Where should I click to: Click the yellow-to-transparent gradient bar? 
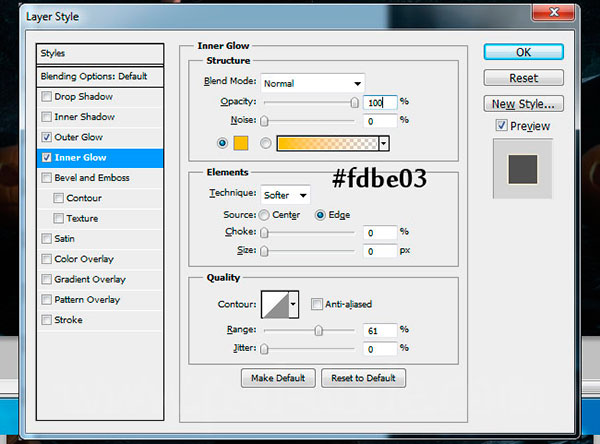pyautogui.click(x=328, y=144)
